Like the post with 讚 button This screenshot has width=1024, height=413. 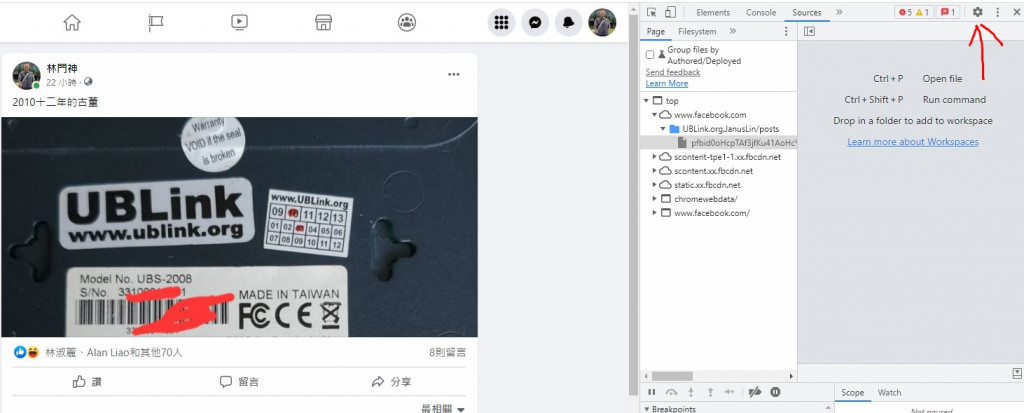88,382
